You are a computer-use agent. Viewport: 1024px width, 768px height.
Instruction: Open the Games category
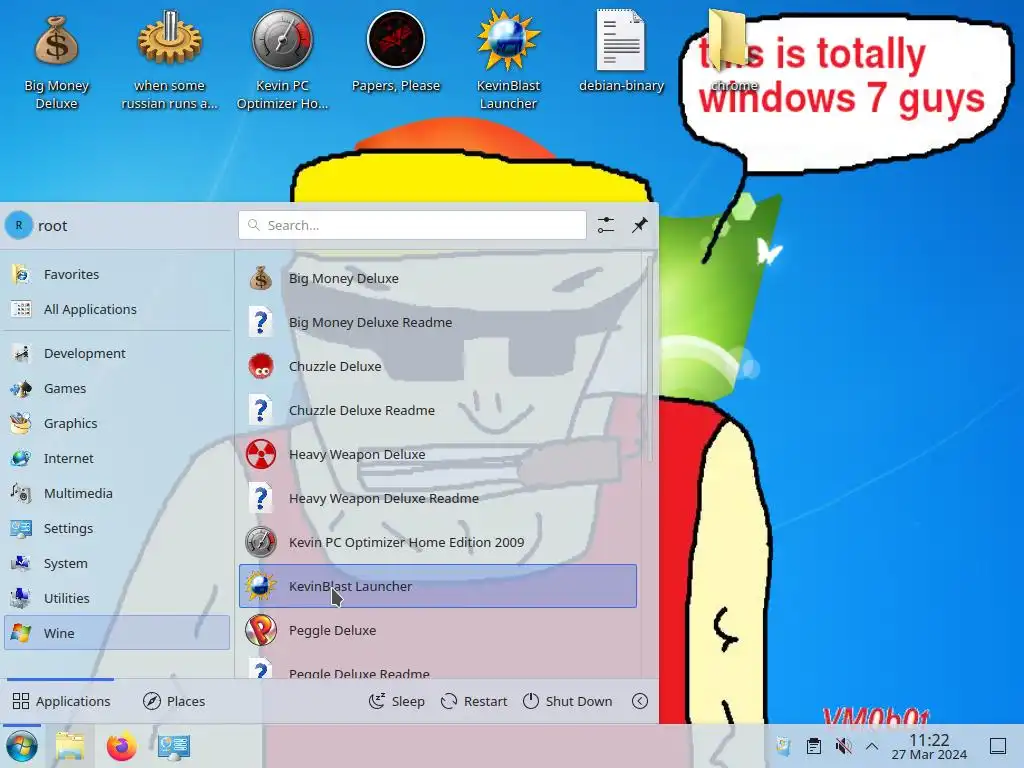point(117,388)
